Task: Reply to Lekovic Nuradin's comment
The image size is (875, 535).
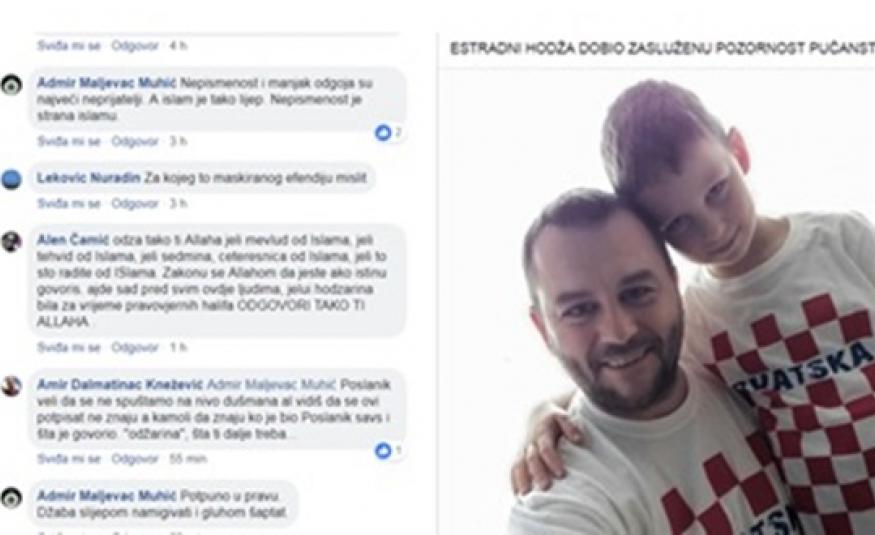Action: tap(135, 204)
